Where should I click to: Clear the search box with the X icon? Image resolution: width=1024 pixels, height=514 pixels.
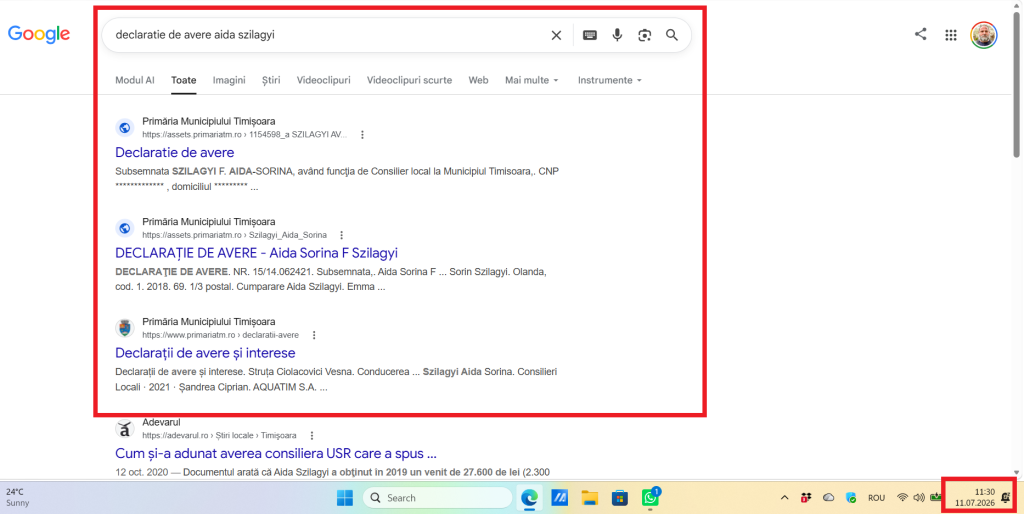click(x=556, y=35)
